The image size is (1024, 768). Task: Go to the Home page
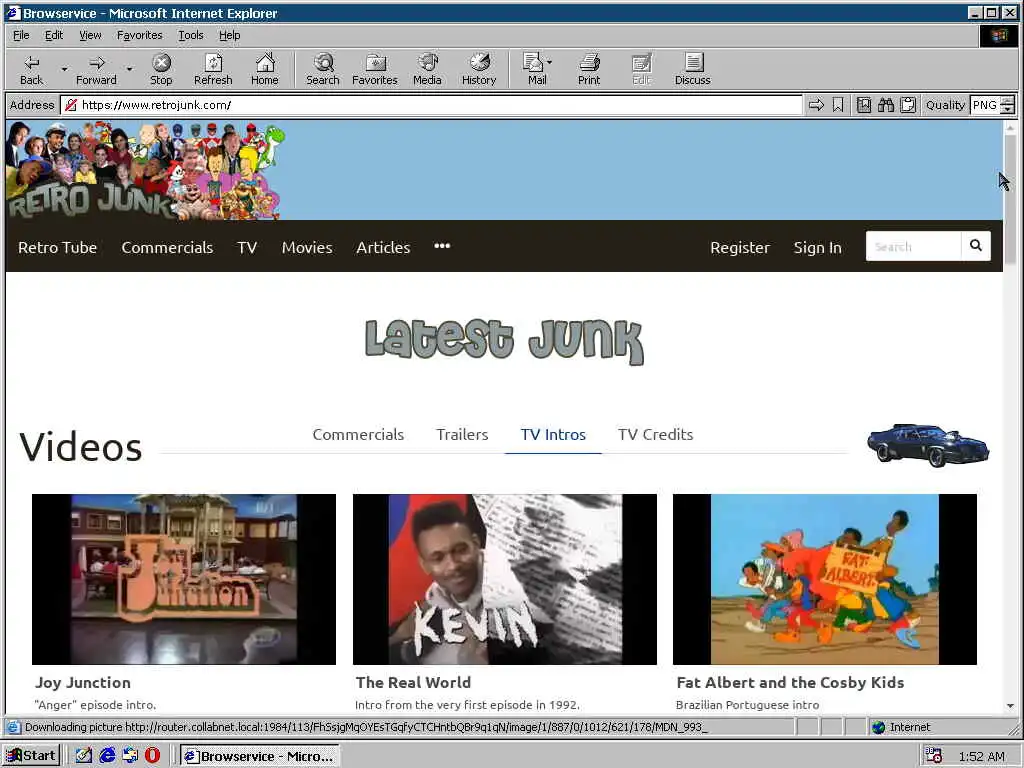tap(264, 69)
